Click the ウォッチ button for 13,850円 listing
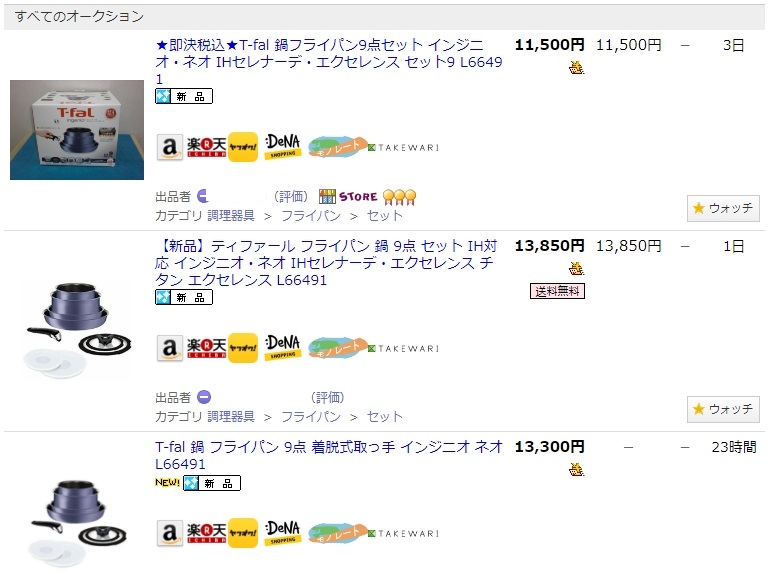The height and width of the screenshot is (574, 768). coord(723,409)
